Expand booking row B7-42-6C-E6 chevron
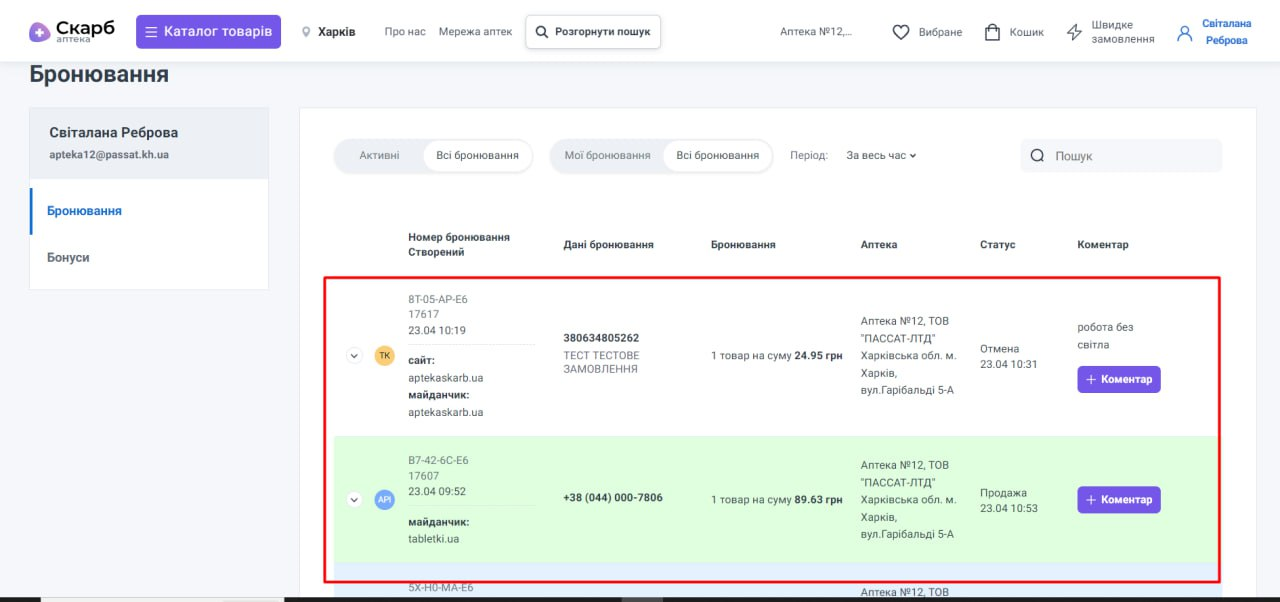 (x=353, y=499)
